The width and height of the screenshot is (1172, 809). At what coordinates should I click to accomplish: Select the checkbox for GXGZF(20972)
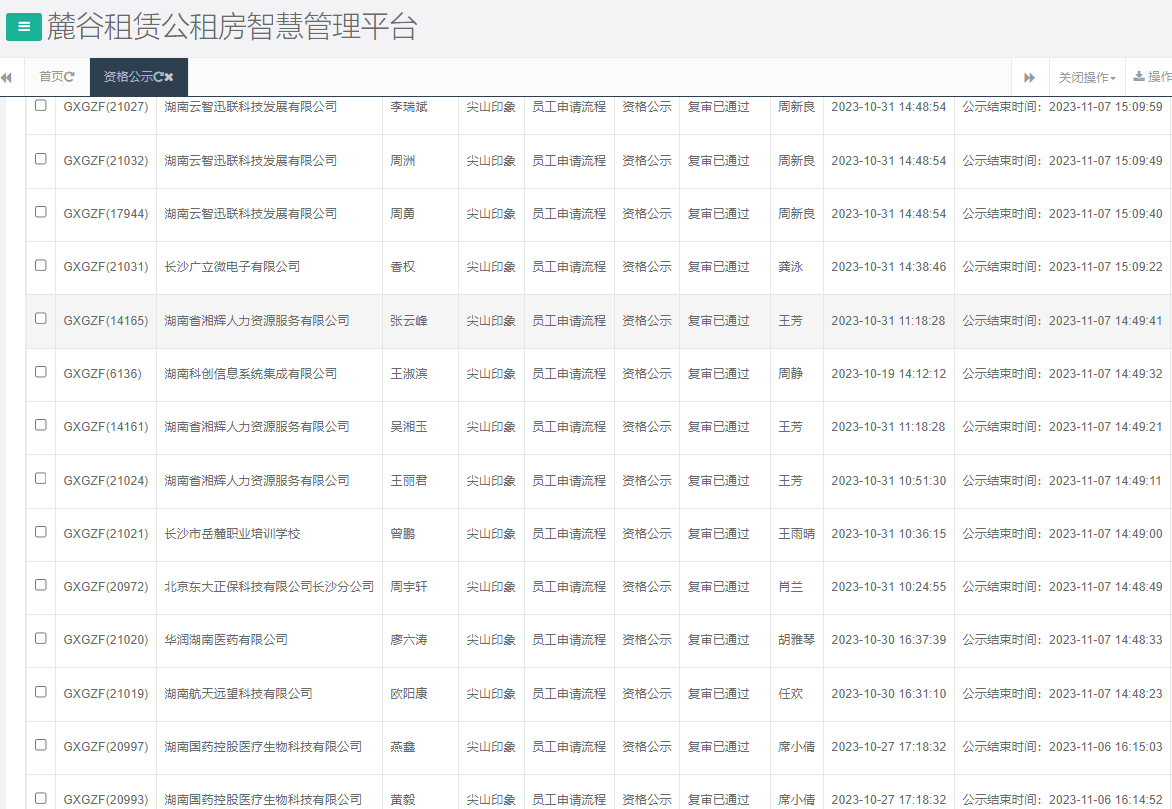tap(41, 585)
